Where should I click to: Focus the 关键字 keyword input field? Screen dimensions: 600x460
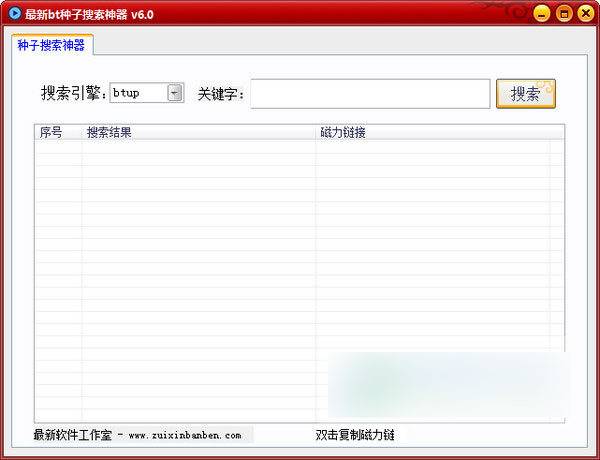(370, 94)
